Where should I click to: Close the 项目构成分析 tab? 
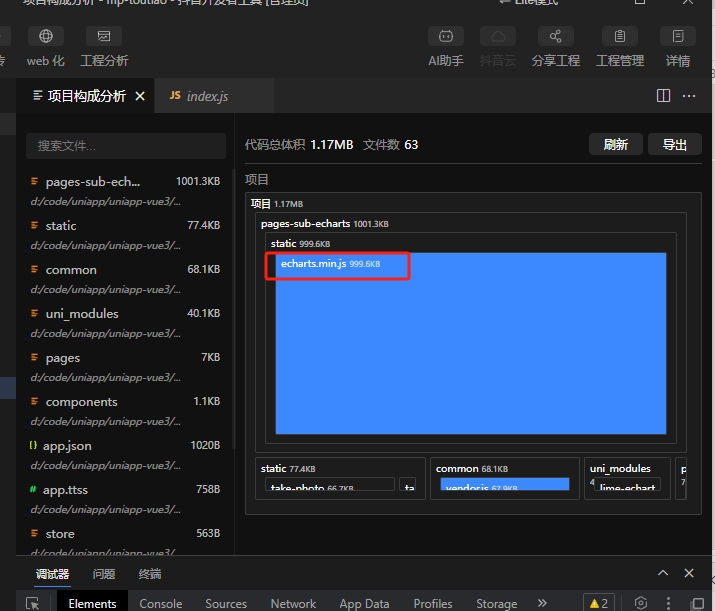click(140, 96)
